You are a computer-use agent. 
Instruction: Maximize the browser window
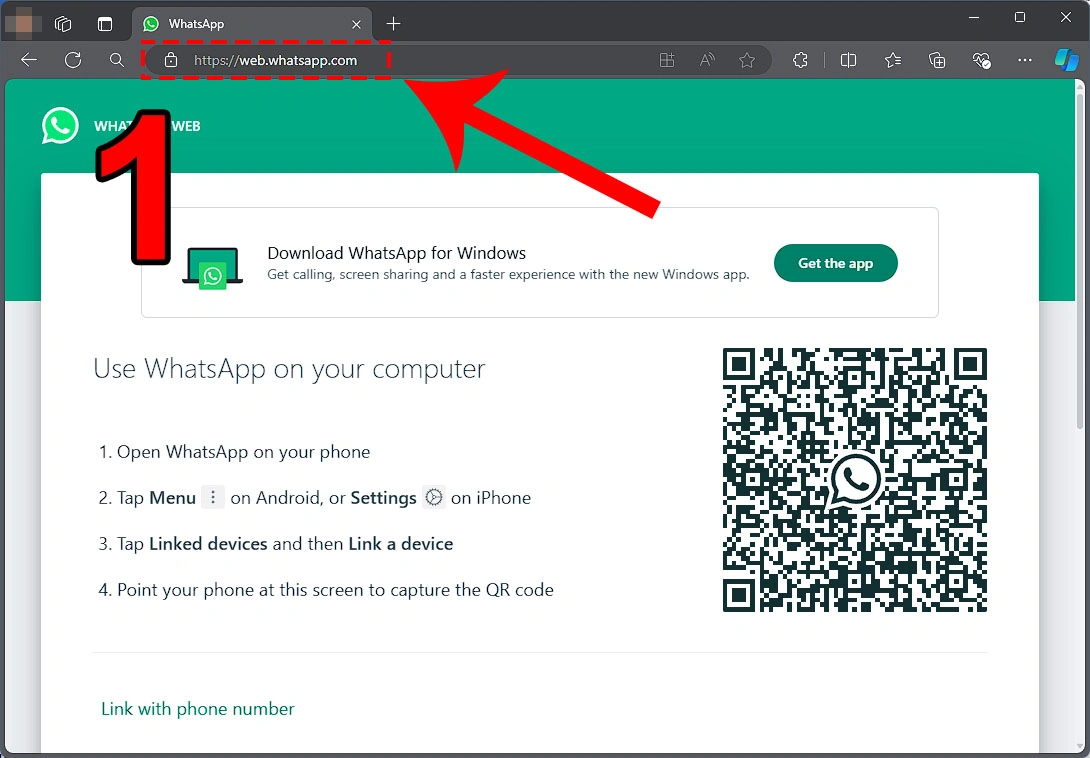[1020, 18]
